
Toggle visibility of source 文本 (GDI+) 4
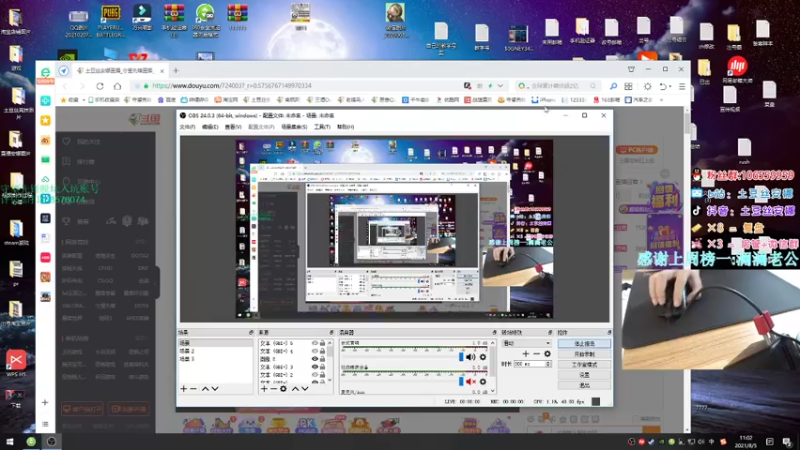tap(315, 351)
